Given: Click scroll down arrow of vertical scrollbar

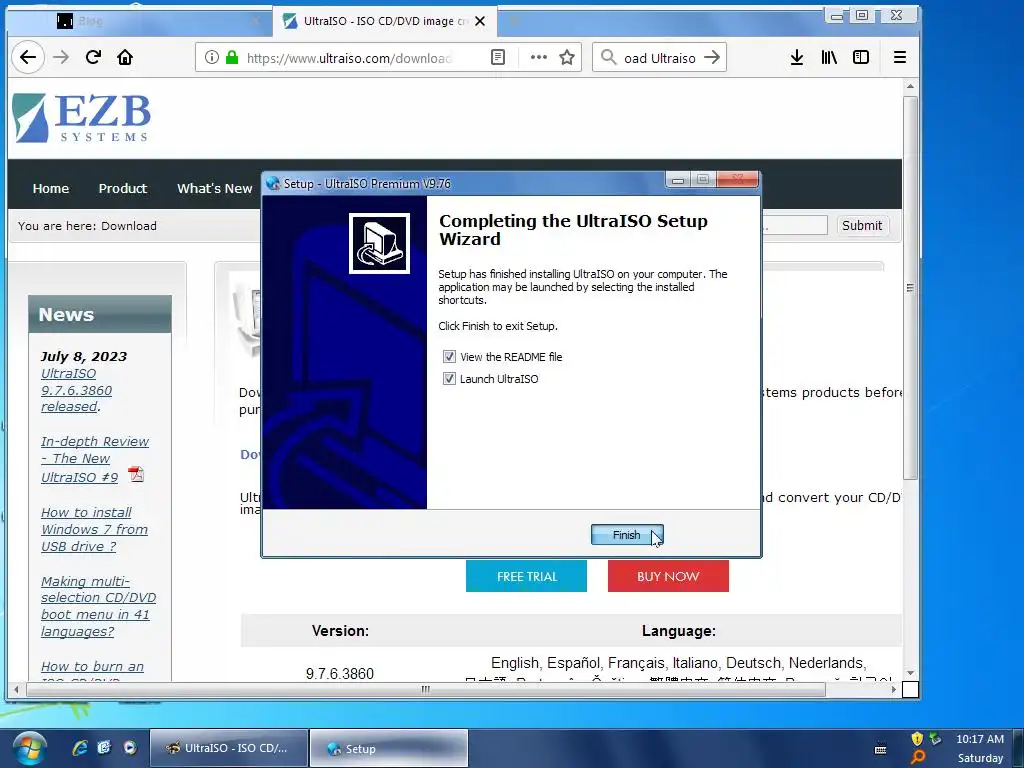Looking at the screenshot, I should pos(910,673).
